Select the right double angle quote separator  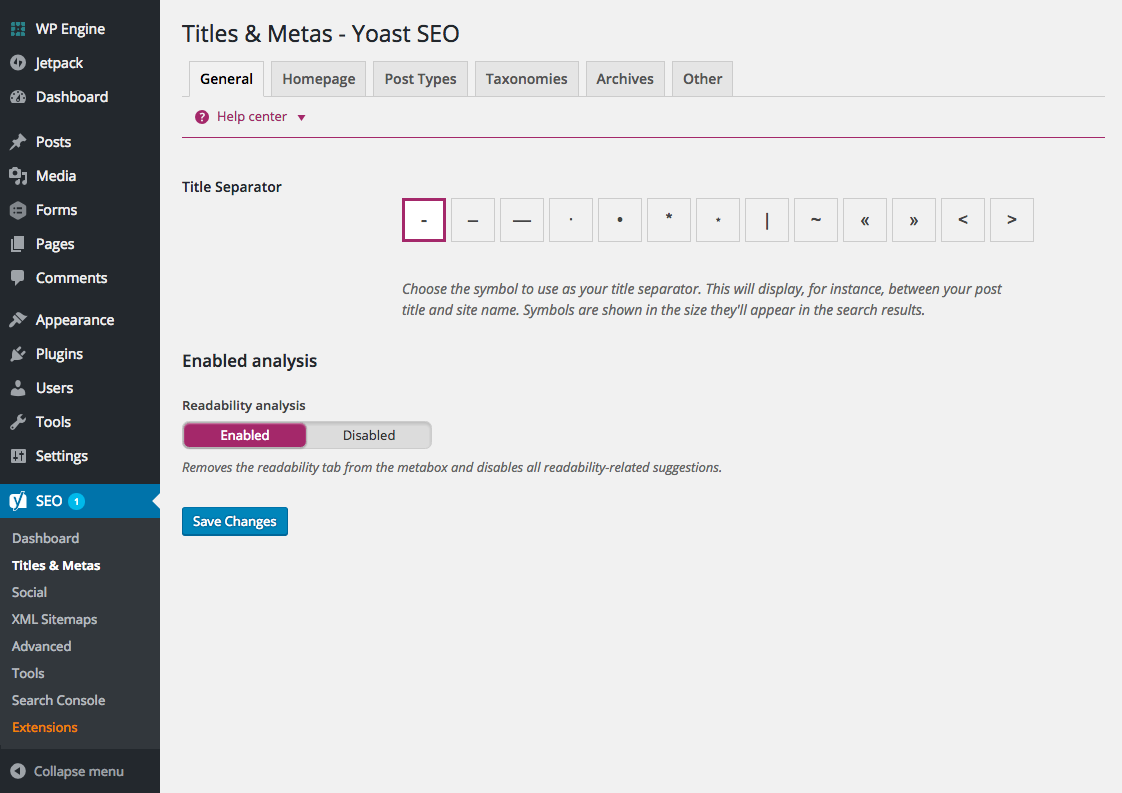point(914,220)
